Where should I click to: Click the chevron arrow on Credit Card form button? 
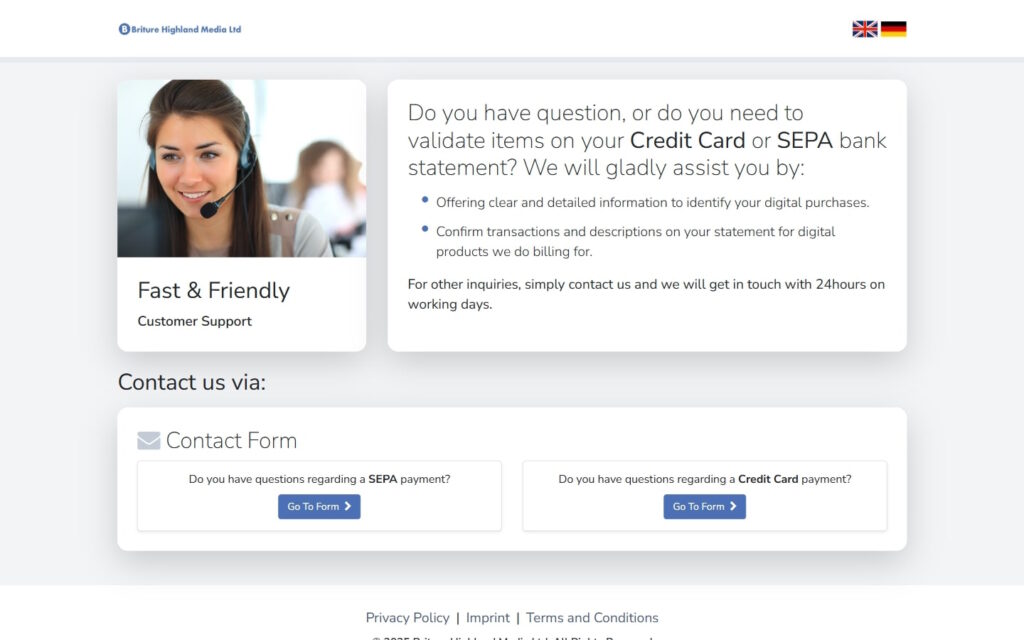pos(733,506)
